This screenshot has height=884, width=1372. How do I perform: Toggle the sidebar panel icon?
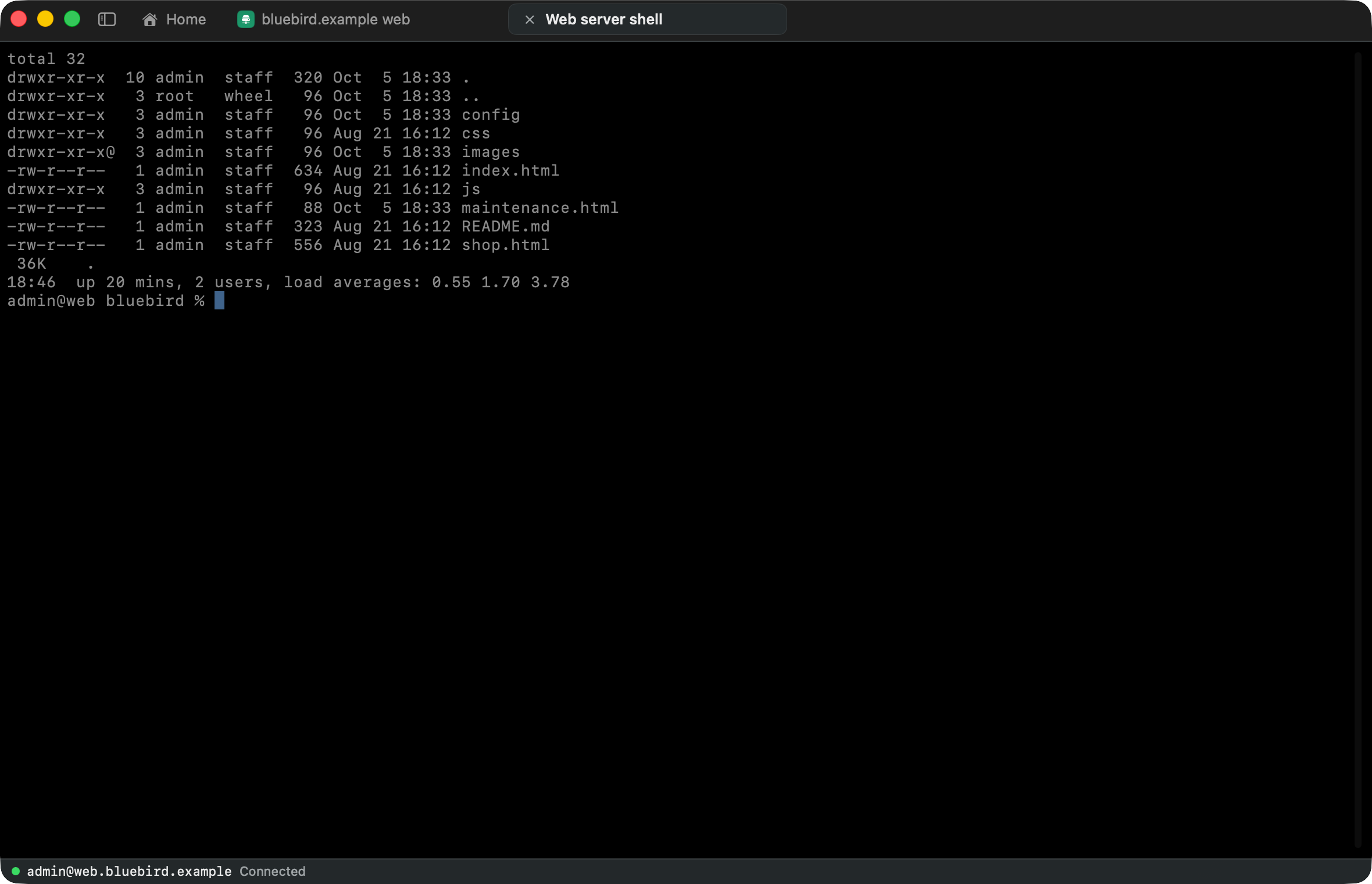point(107,19)
